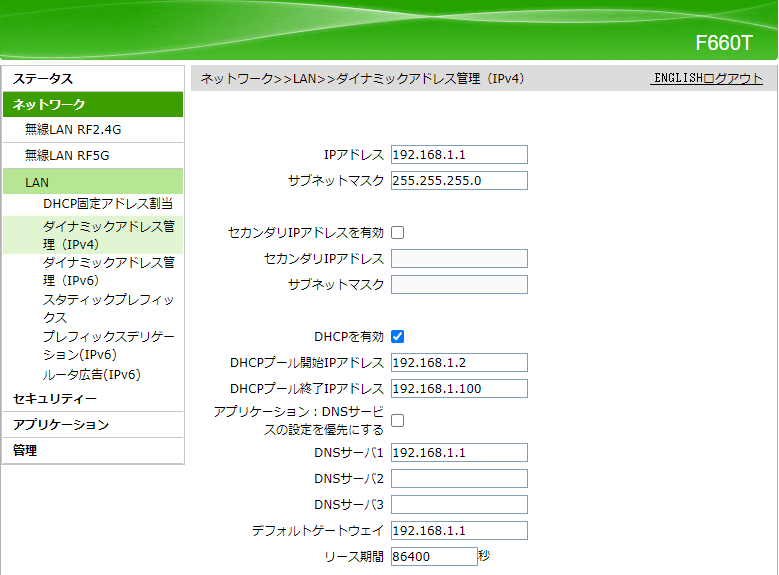
Task: Focus the IPアドレス field 192.168.1.1
Action: [x=459, y=155]
